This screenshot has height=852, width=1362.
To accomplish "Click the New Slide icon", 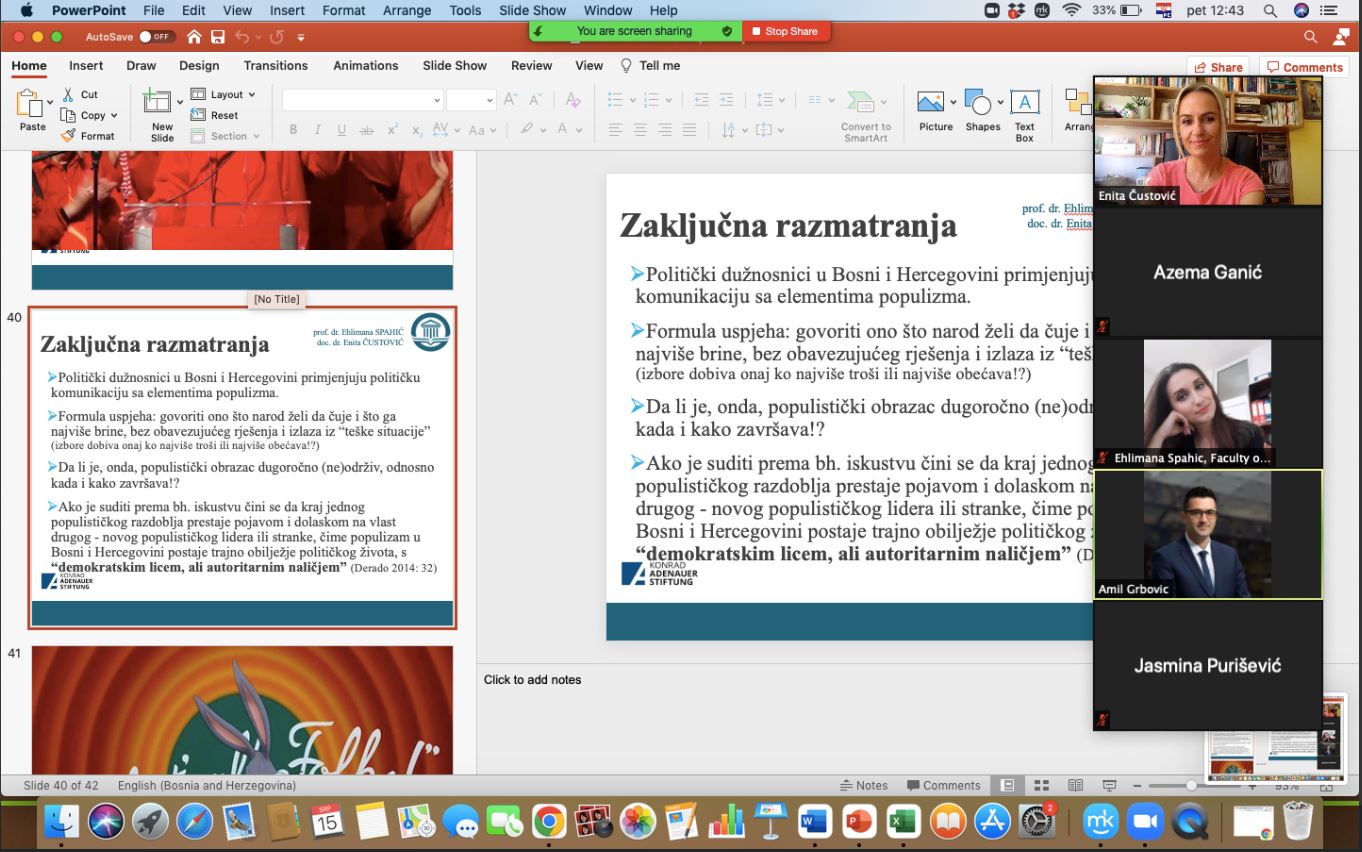I will pyautogui.click(x=158, y=101).
